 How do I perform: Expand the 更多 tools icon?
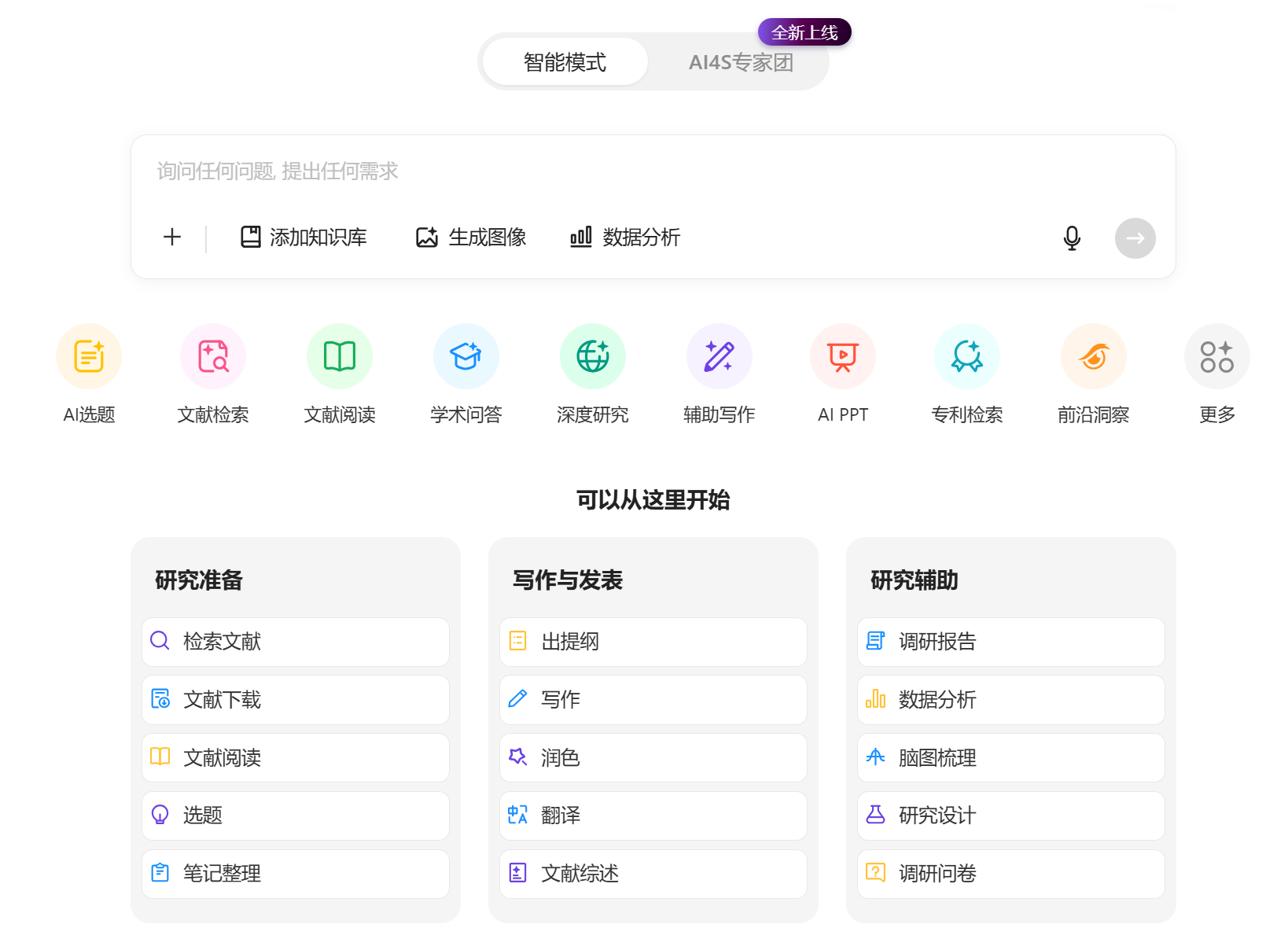click(x=1217, y=356)
